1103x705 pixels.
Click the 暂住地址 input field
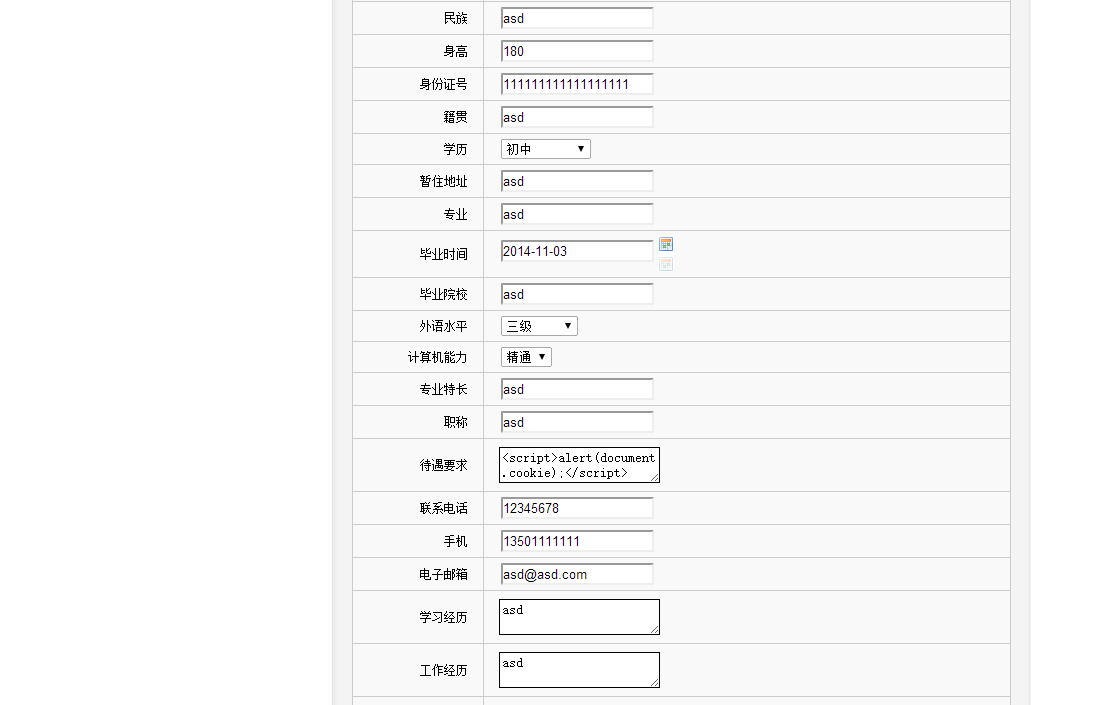[x=577, y=182]
